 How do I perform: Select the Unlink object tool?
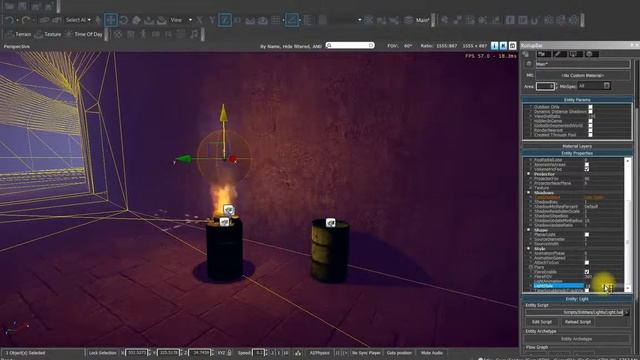[x=56, y=20]
